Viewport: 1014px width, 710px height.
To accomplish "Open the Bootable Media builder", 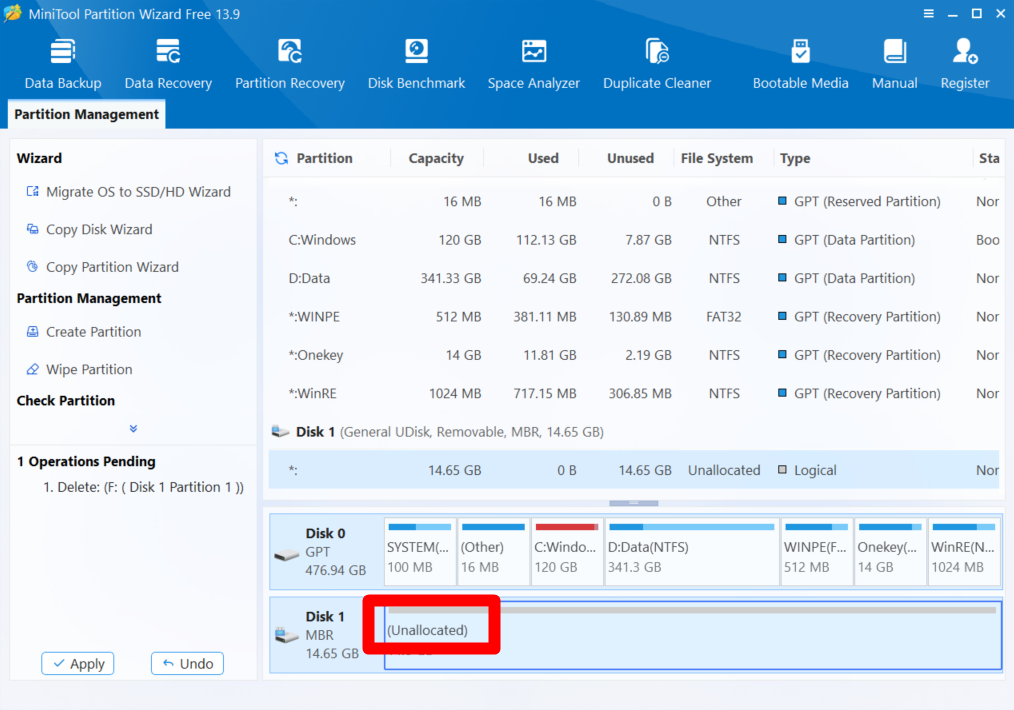I will tap(801, 64).
